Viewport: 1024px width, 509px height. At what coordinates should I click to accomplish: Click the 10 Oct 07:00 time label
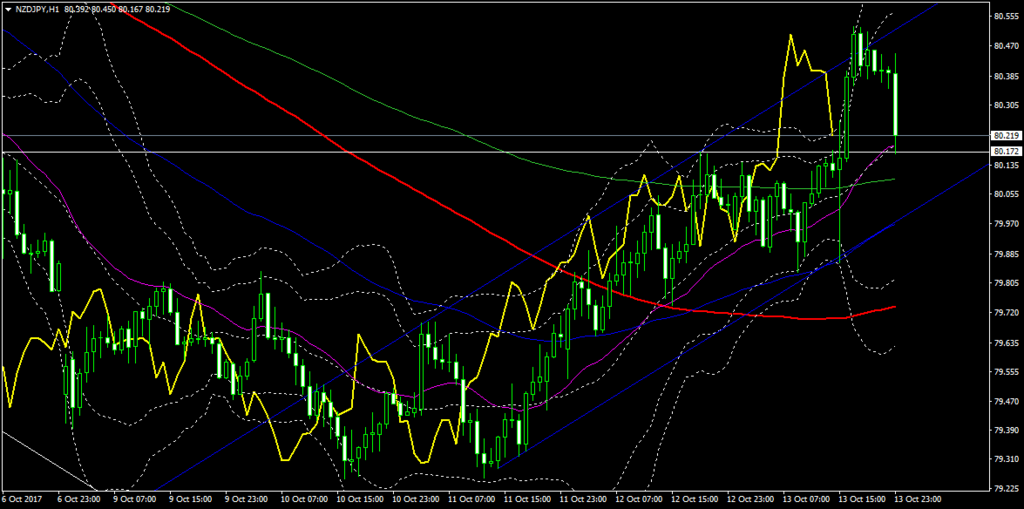click(303, 500)
